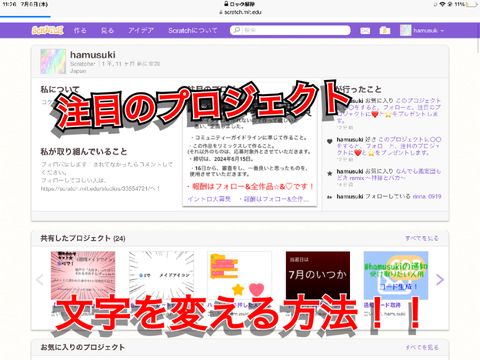480x360 pixels.
Task: Click the お気に入りのプロジェクト heading
Action: pyautogui.click(x=83, y=347)
